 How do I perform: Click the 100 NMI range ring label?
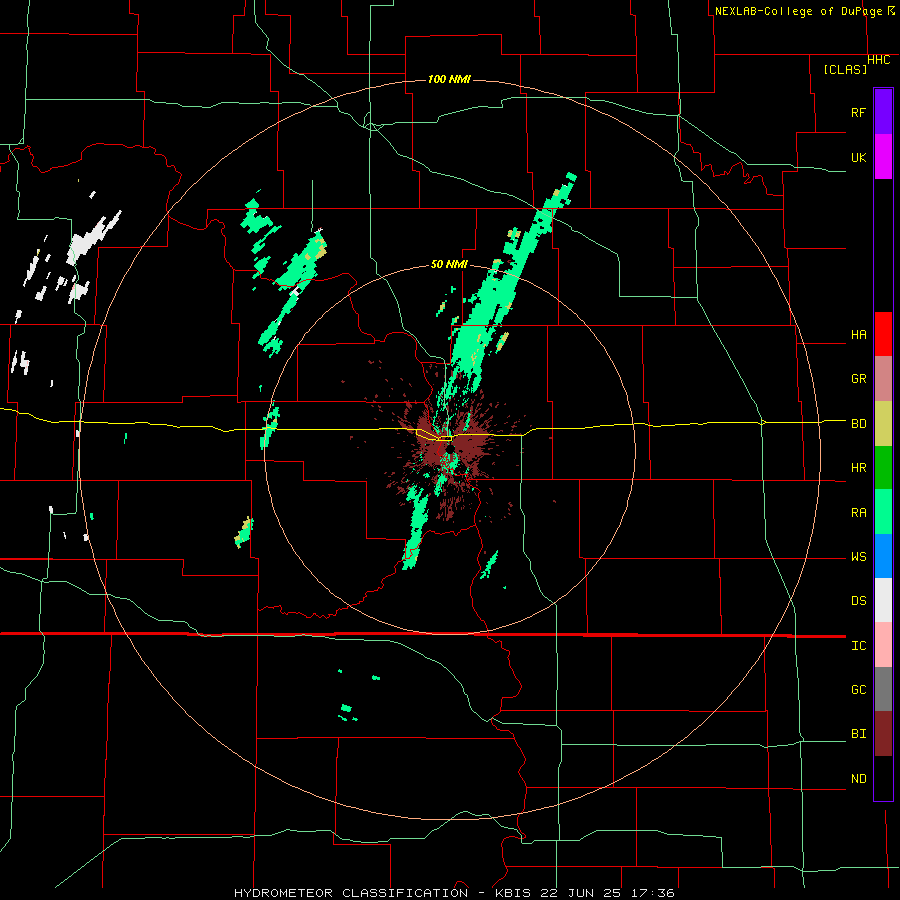tap(449, 79)
